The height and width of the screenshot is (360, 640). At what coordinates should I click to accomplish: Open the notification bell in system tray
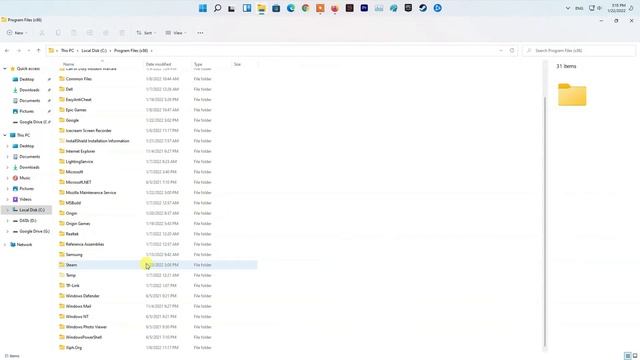pyautogui.click(x=631, y=8)
